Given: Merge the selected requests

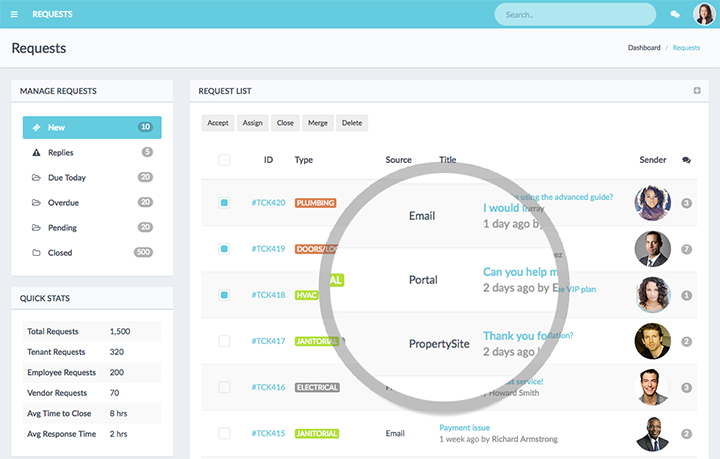Looking at the screenshot, I should tap(318, 123).
